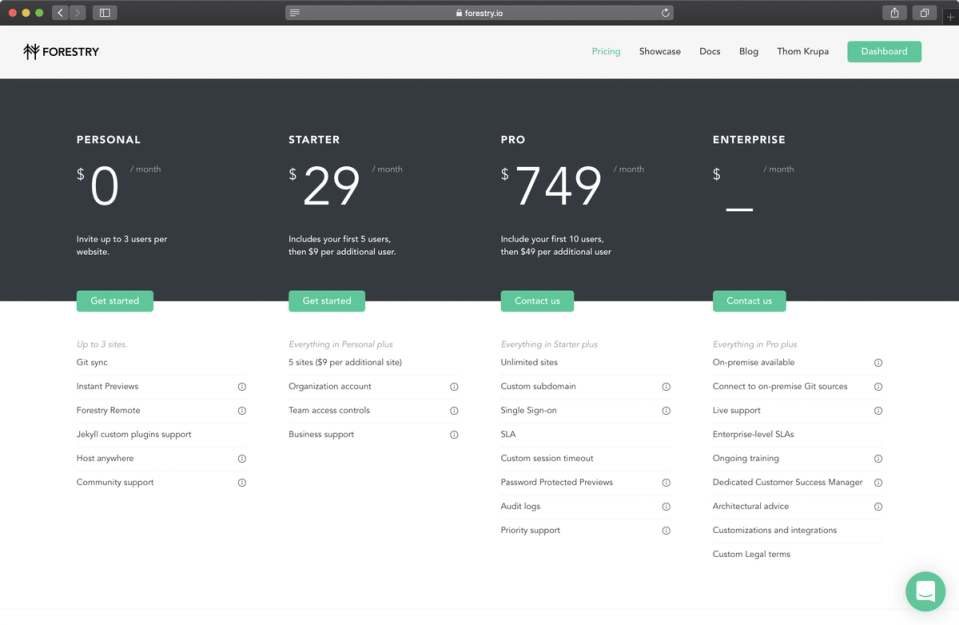Click the forestry.io address bar
Viewport: 959px width, 625px height.
(x=479, y=13)
